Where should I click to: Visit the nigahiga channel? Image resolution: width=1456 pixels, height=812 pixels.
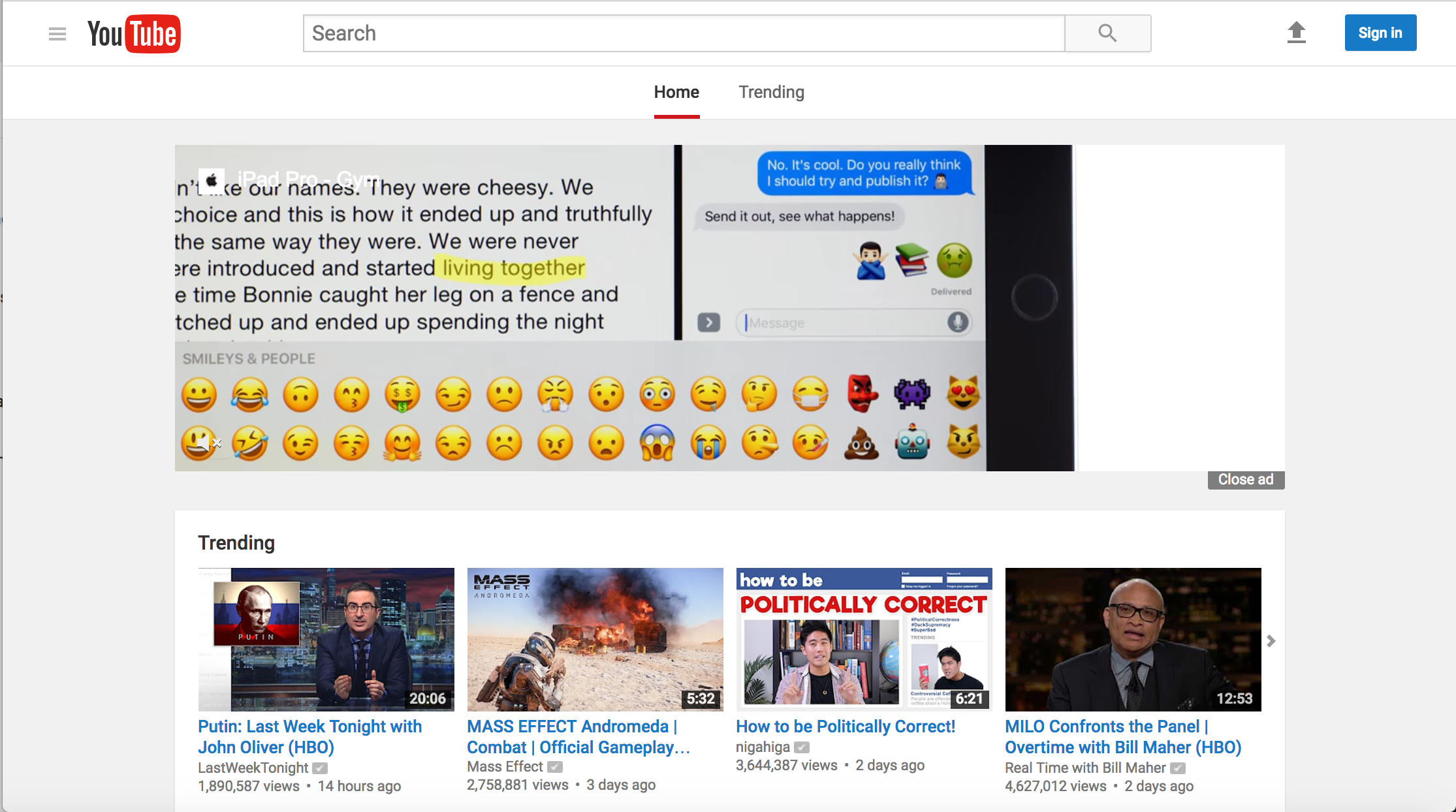pos(763,747)
